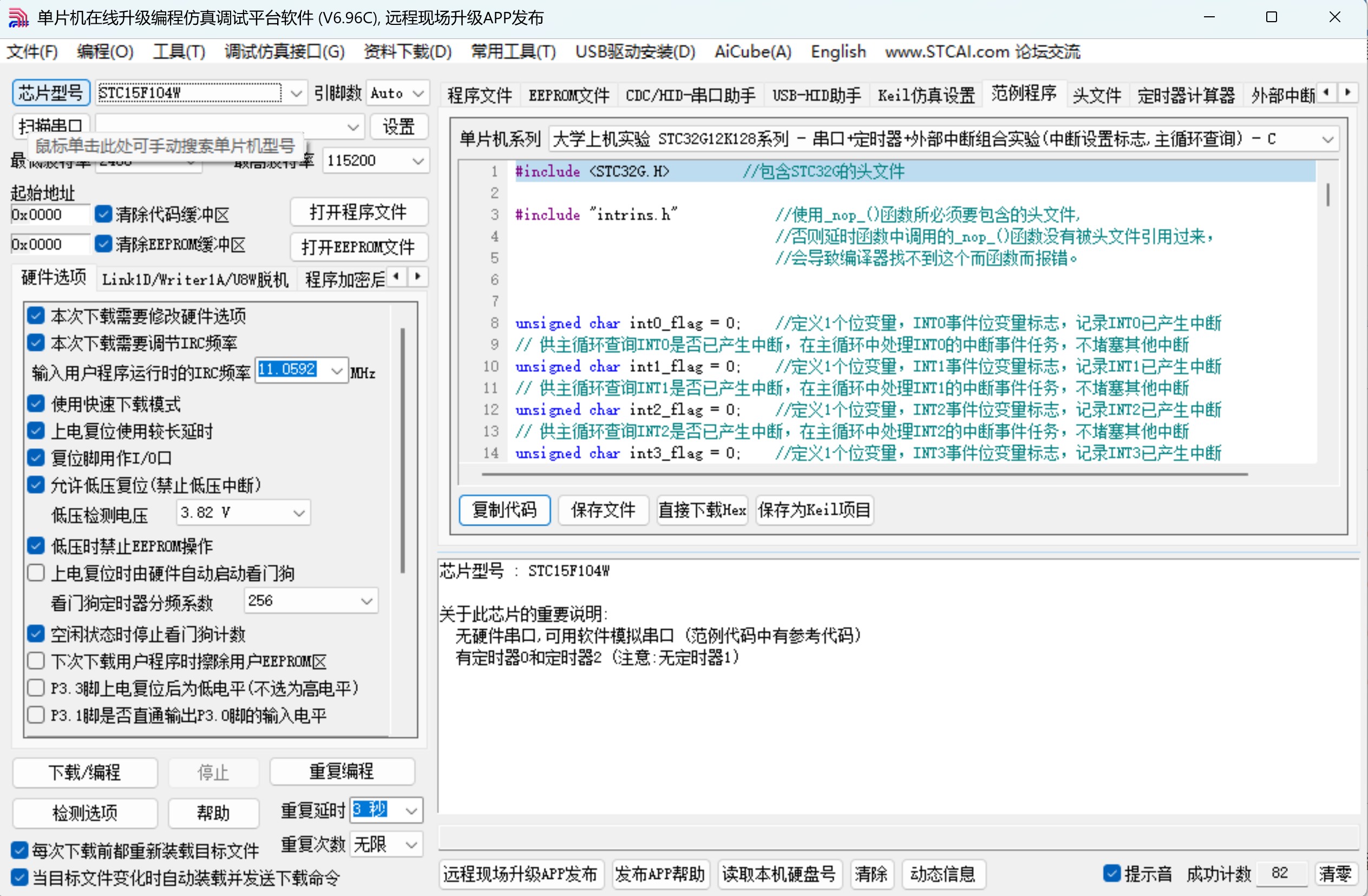The height and width of the screenshot is (896, 1368).
Task: Click the 复制代码 button
Action: pyautogui.click(x=504, y=510)
